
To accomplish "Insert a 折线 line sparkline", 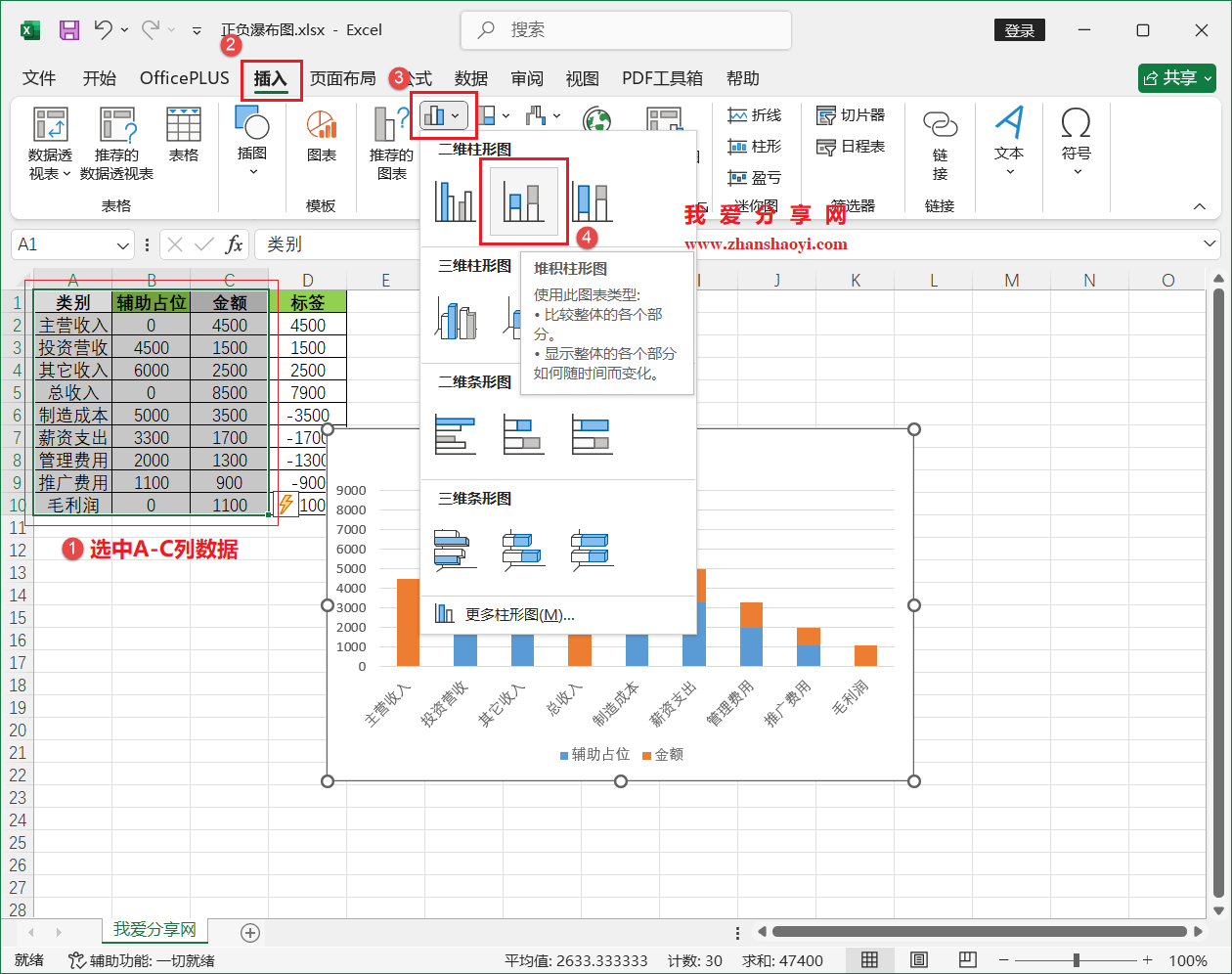I will pyautogui.click(x=755, y=114).
